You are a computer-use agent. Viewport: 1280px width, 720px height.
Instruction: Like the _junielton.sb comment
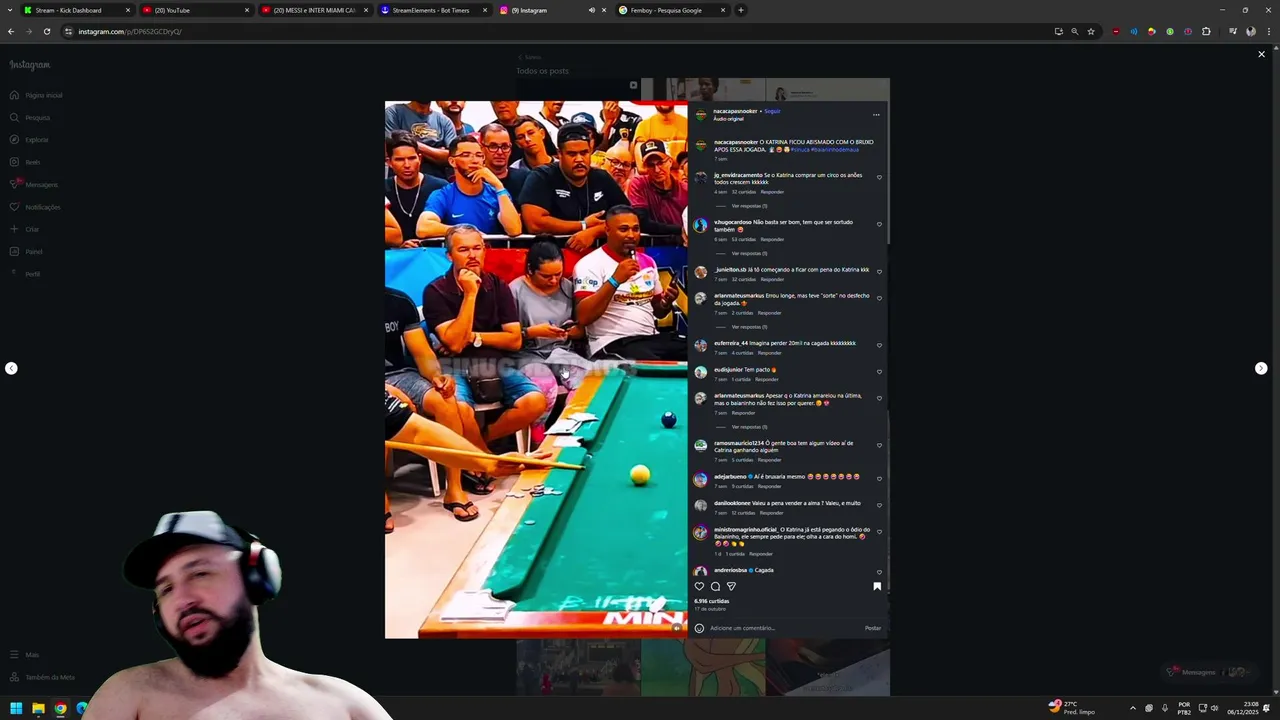point(879,271)
